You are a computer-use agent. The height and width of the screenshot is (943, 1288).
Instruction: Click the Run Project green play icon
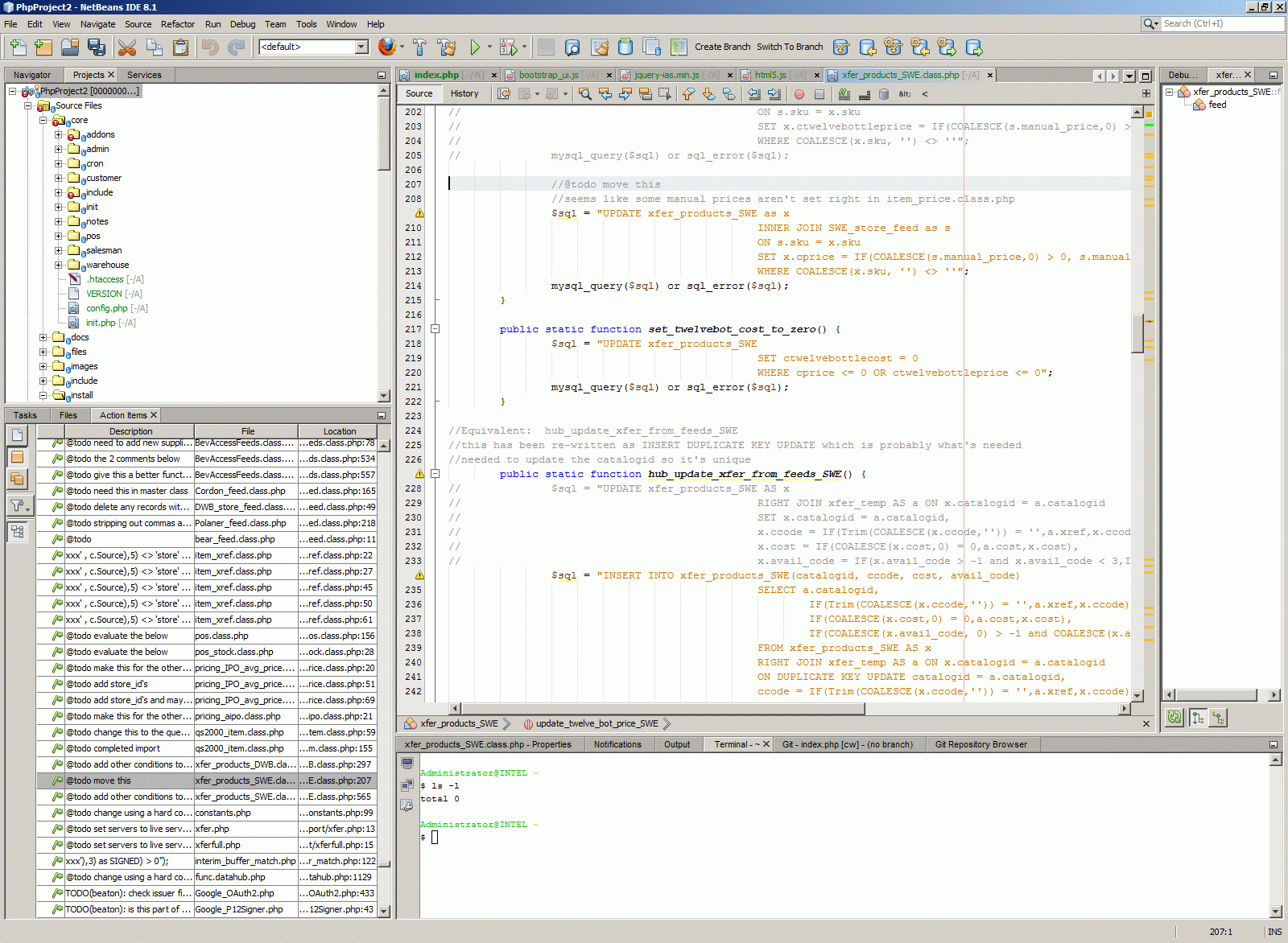point(475,47)
